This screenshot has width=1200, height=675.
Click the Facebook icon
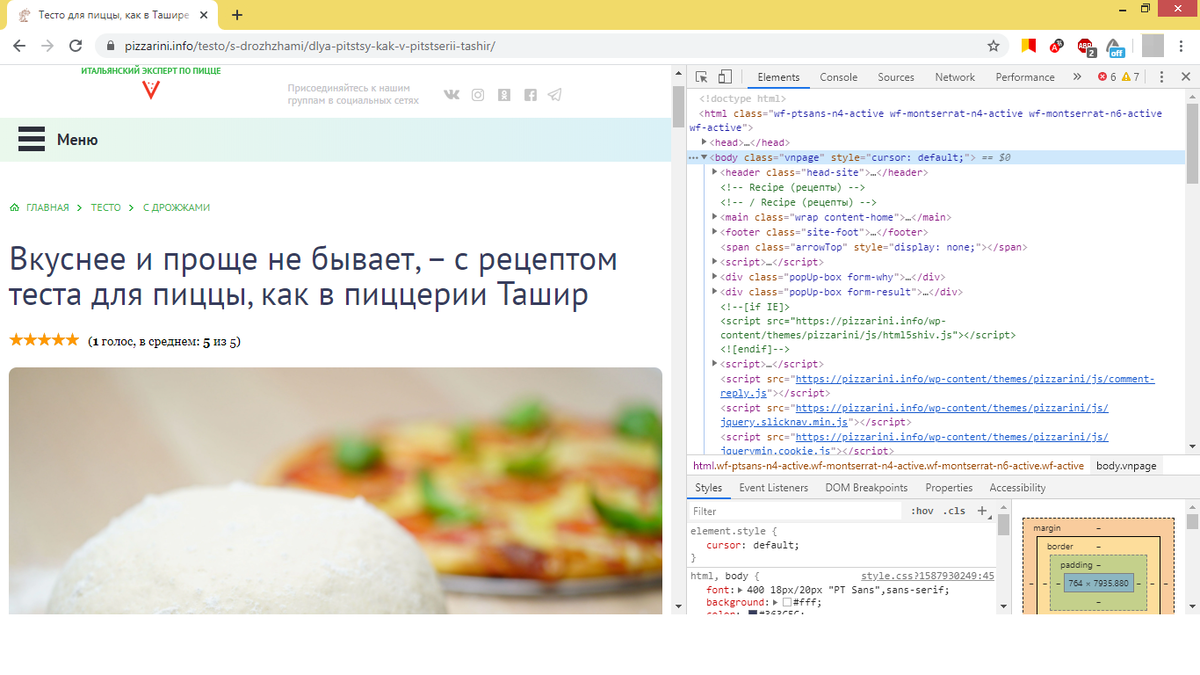(530, 95)
